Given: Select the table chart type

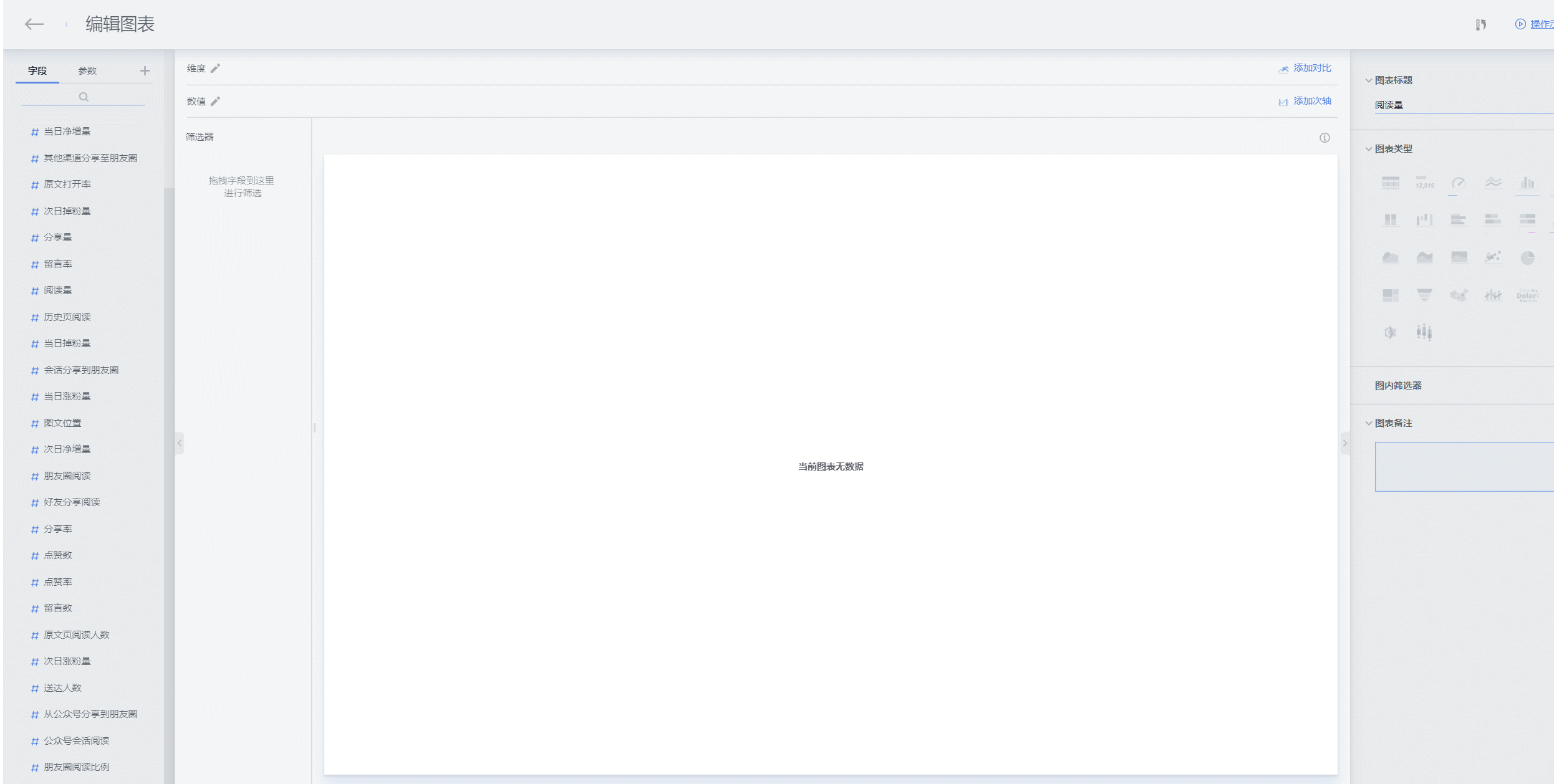Looking at the screenshot, I should [1390, 183].
